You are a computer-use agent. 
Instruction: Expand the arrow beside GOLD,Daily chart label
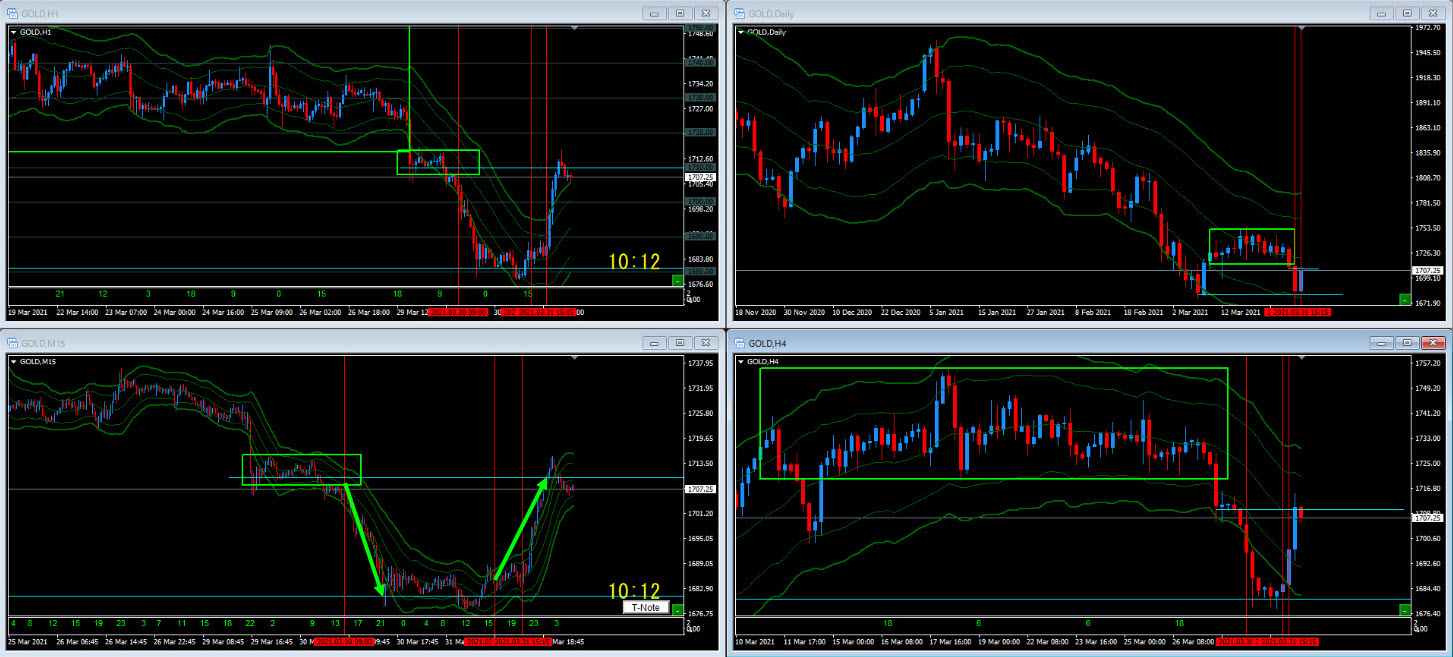(x=741, y=32)
